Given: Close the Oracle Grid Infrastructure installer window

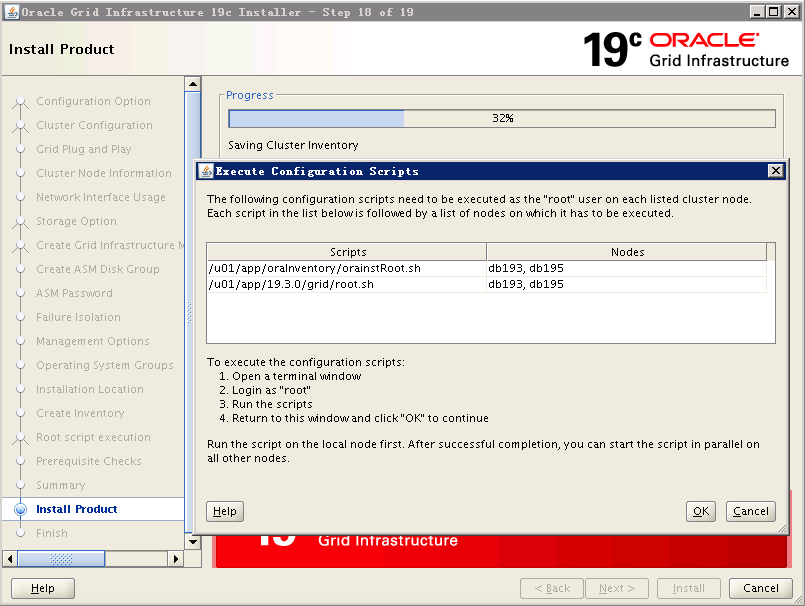Looking at the screenshot, I should click(791, 11).
